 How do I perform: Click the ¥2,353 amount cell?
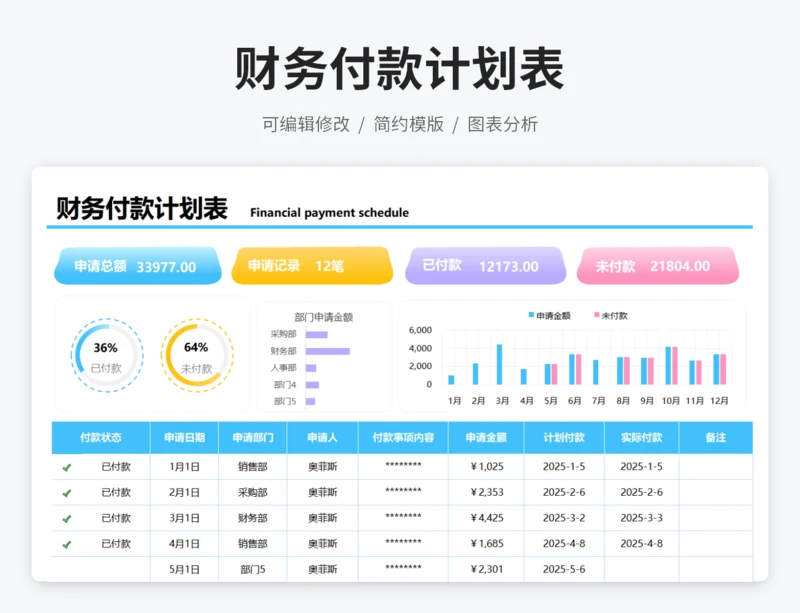pyautogui.click(x=487, y=492)
